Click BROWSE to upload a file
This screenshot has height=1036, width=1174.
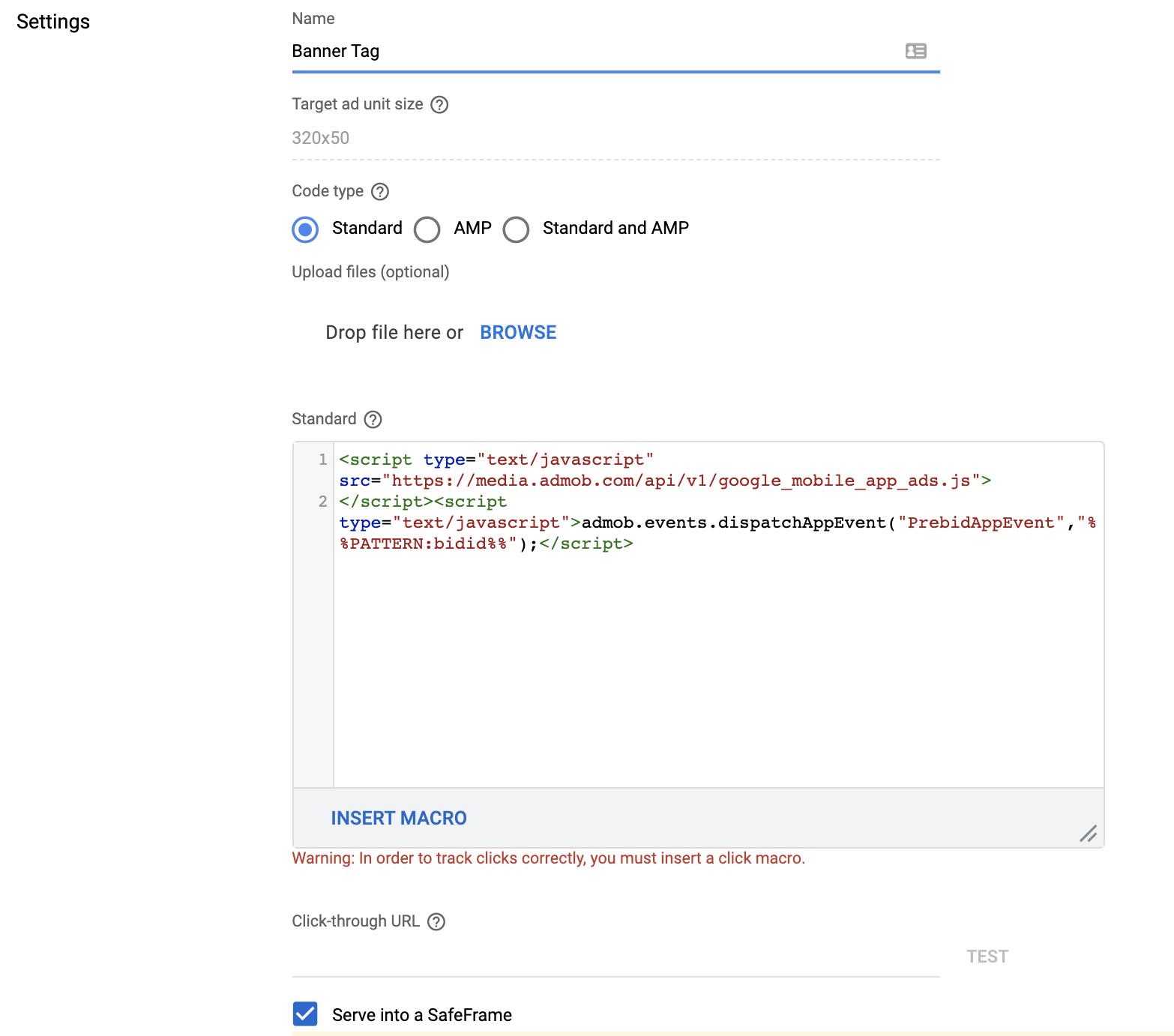pos(517,332)
